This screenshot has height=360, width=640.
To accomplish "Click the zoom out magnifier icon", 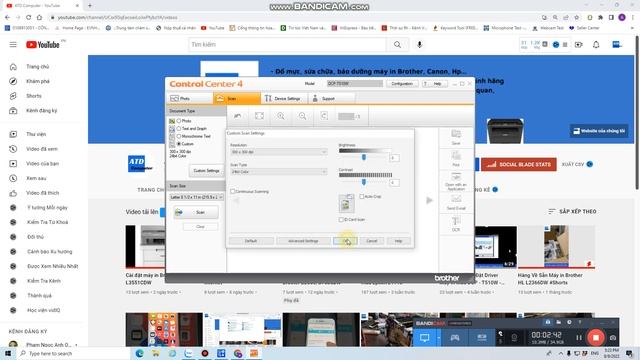I will pos(302,116).
